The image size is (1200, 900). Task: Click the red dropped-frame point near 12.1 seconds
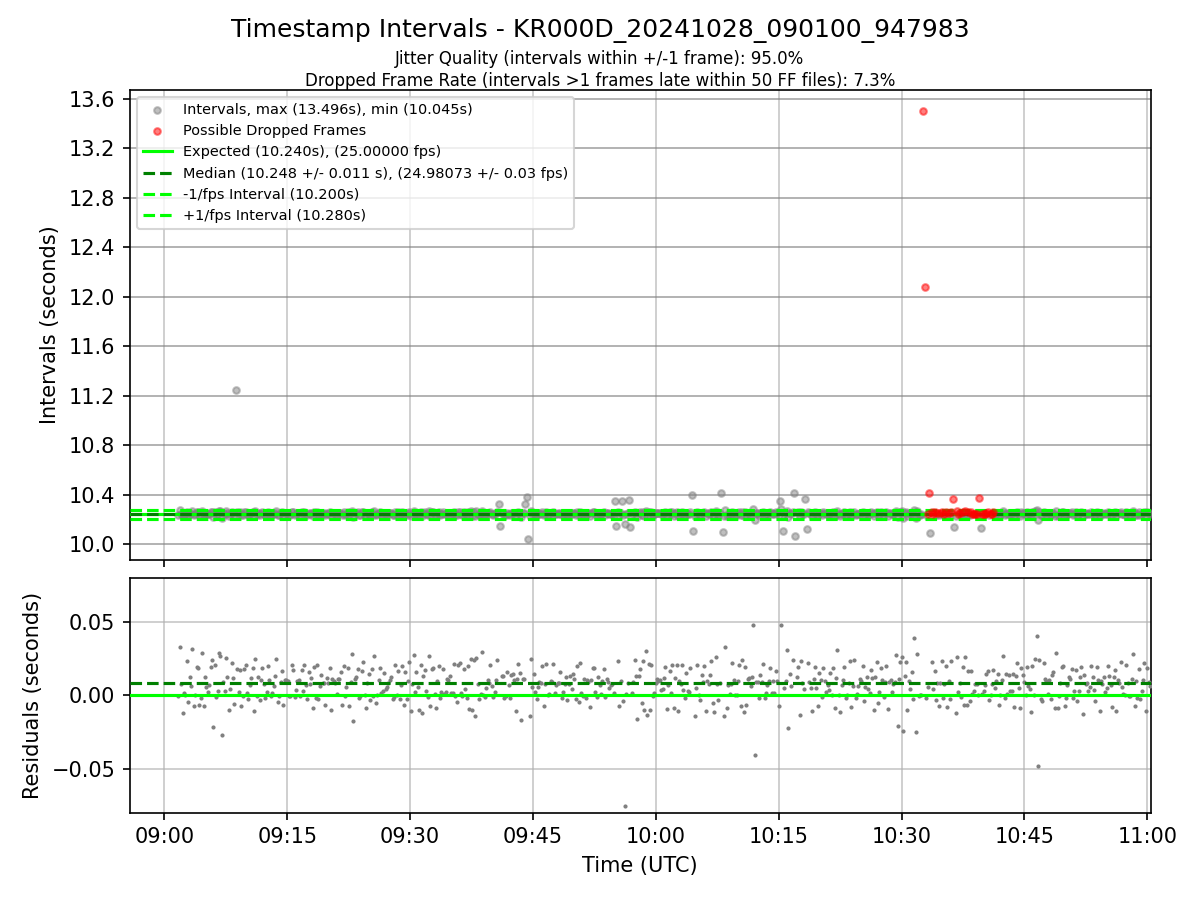pos(925,287)
